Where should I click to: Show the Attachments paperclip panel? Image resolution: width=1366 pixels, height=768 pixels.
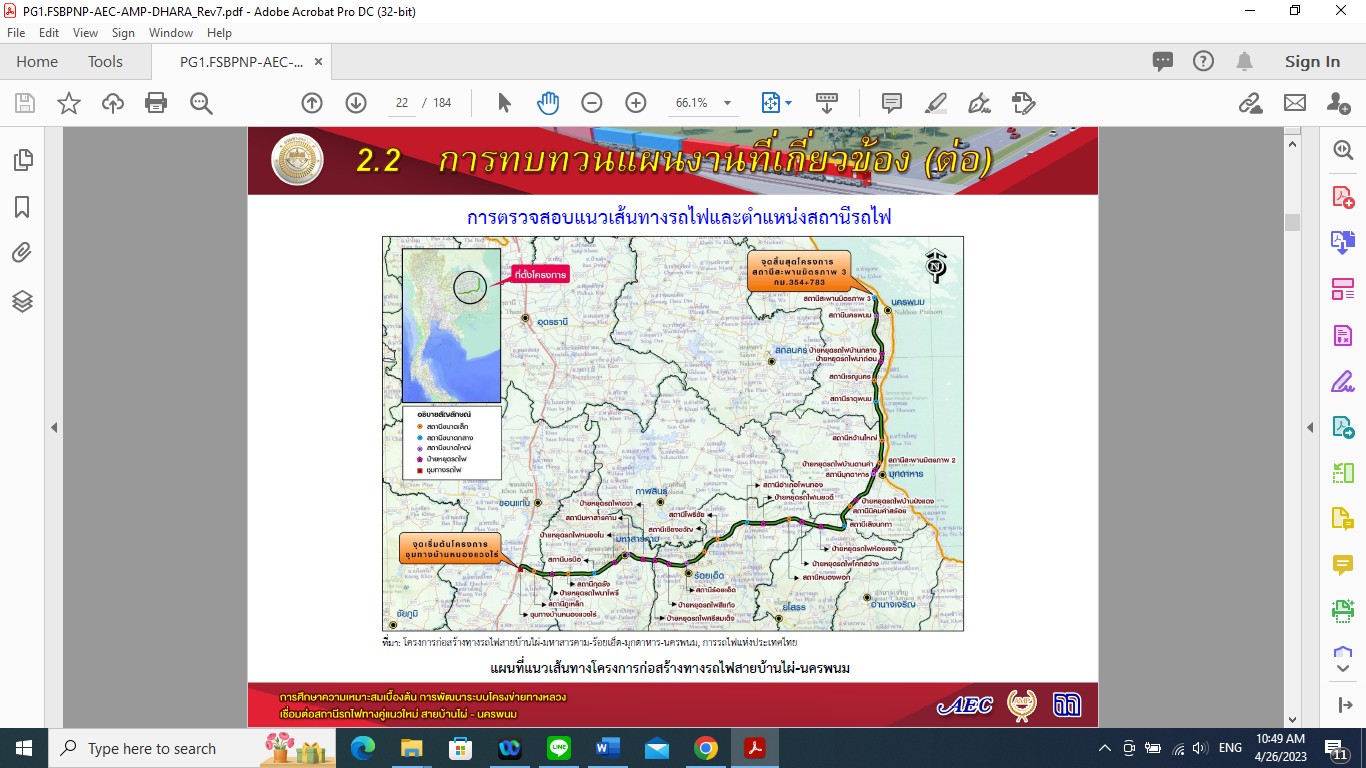pyautogui.click(x=22, y=253)
